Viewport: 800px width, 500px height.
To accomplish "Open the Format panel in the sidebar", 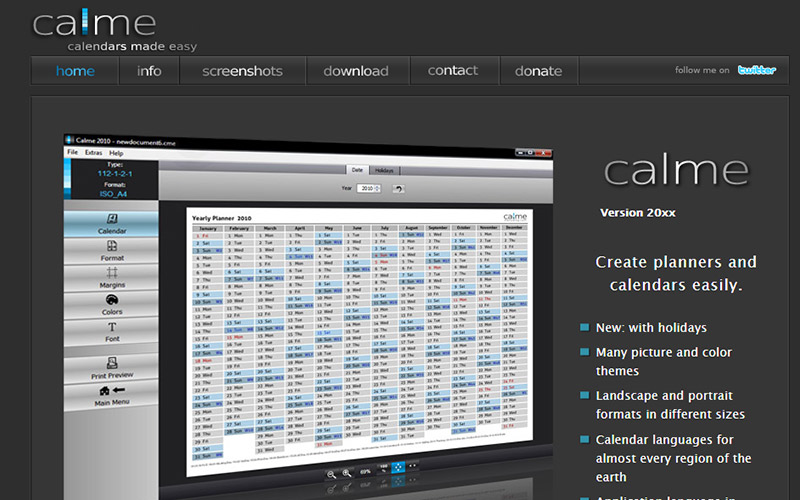I will point(111,251).
